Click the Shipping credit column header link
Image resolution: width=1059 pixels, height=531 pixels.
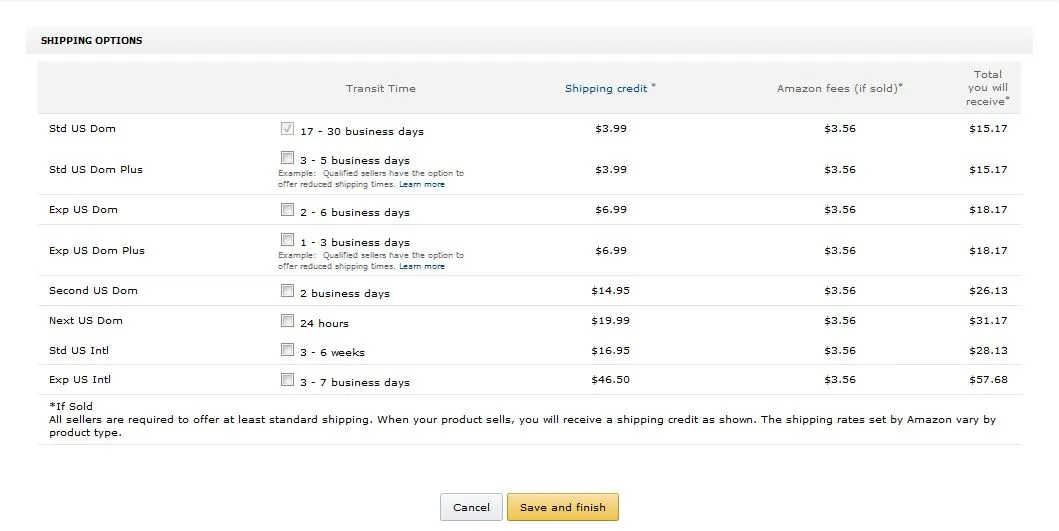click(606, 89)
